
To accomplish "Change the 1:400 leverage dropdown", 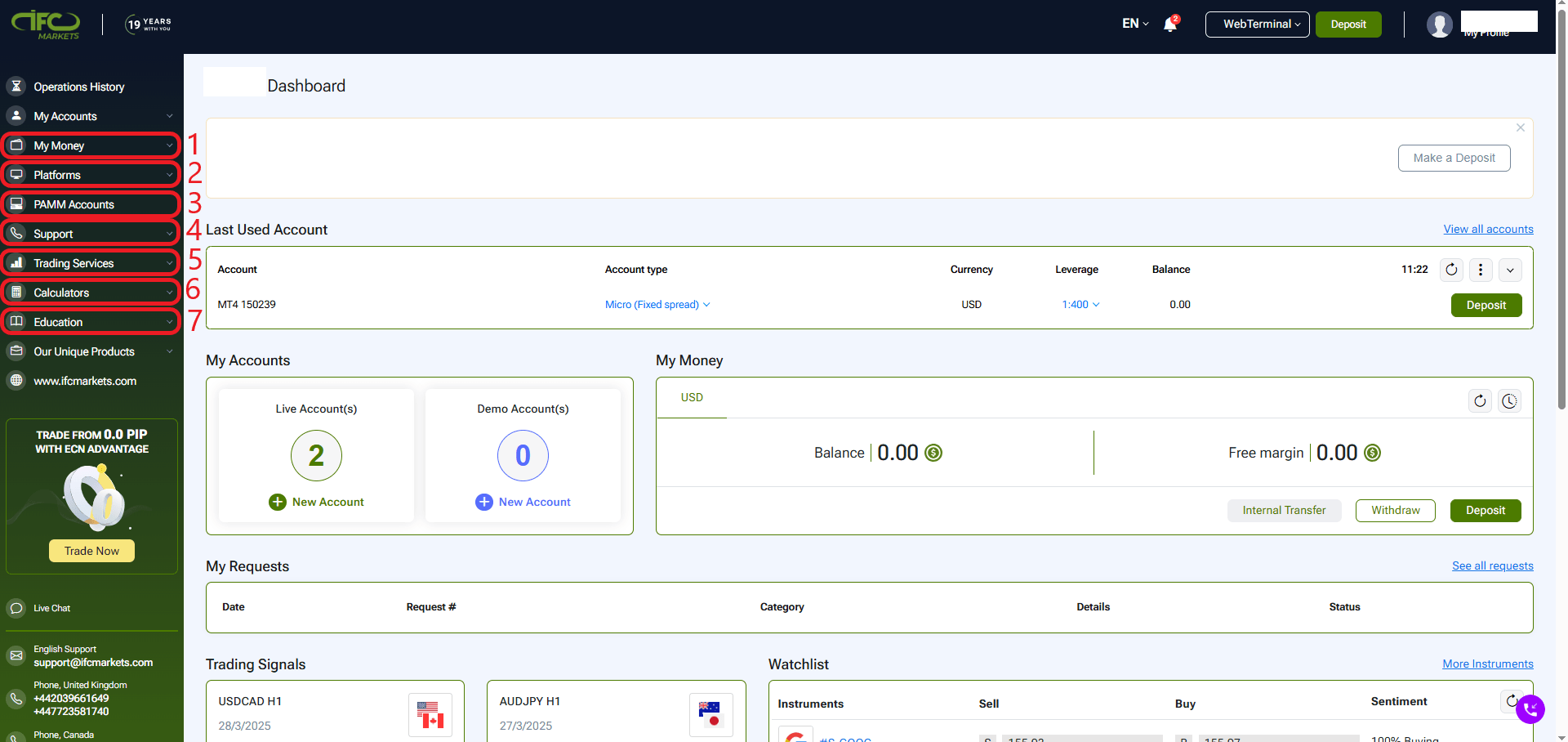I will tap(1080, 305).
